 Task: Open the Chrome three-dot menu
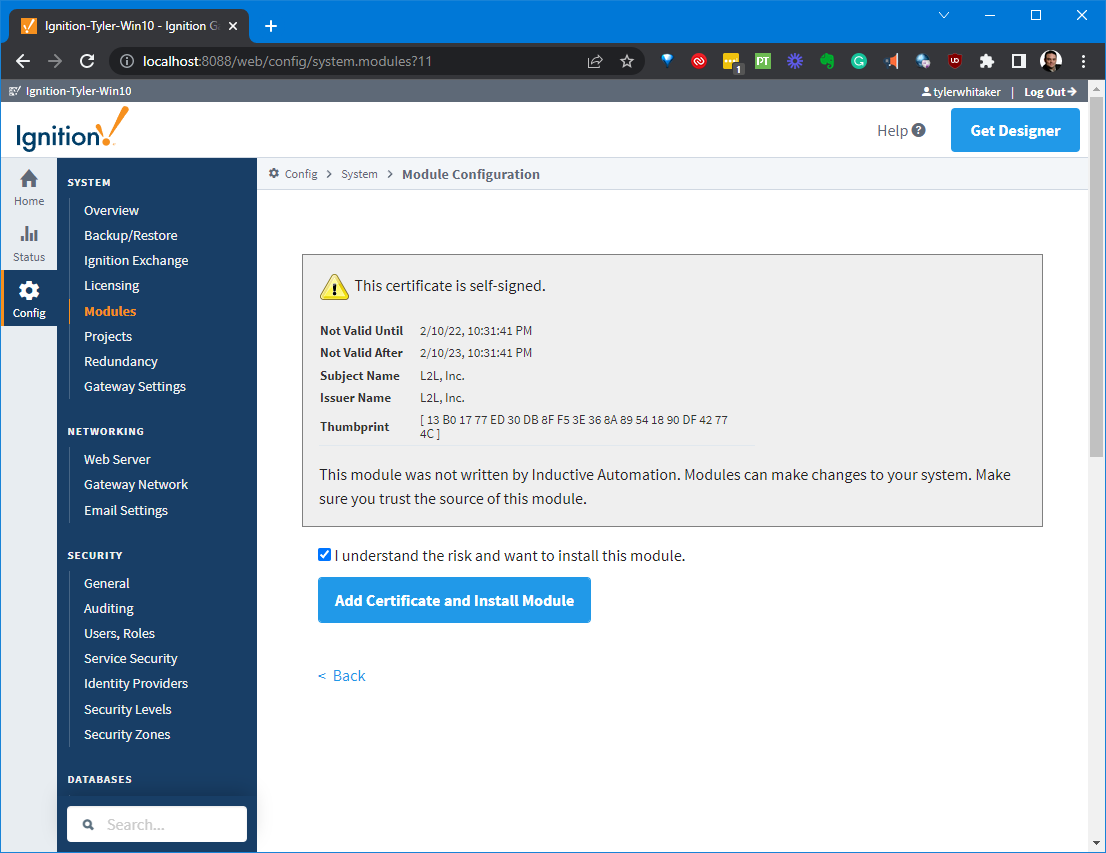click(x=1083, y=61)
